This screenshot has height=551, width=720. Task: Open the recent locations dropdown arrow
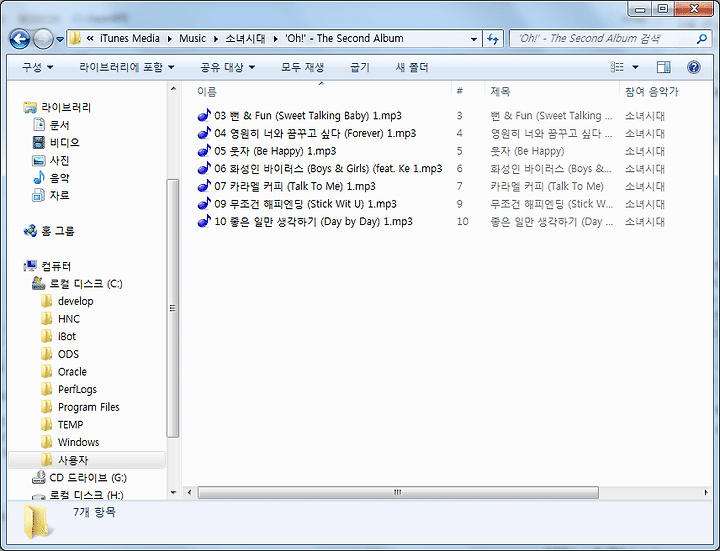pos(60,39)
